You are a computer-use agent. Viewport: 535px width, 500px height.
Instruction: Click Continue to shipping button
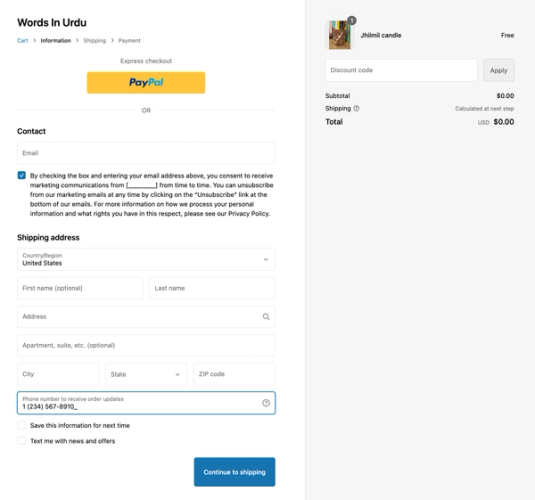tap(234, 472)
